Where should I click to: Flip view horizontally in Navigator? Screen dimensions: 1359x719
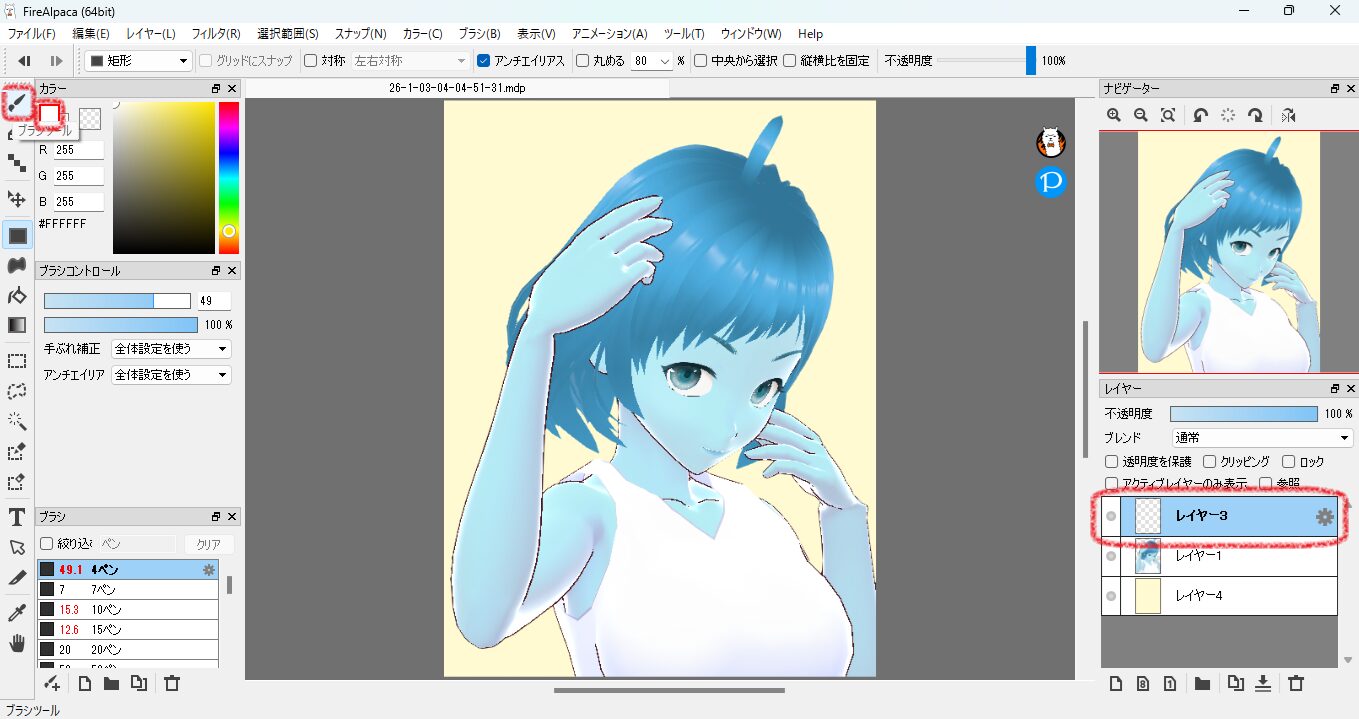coord(1288,115)
